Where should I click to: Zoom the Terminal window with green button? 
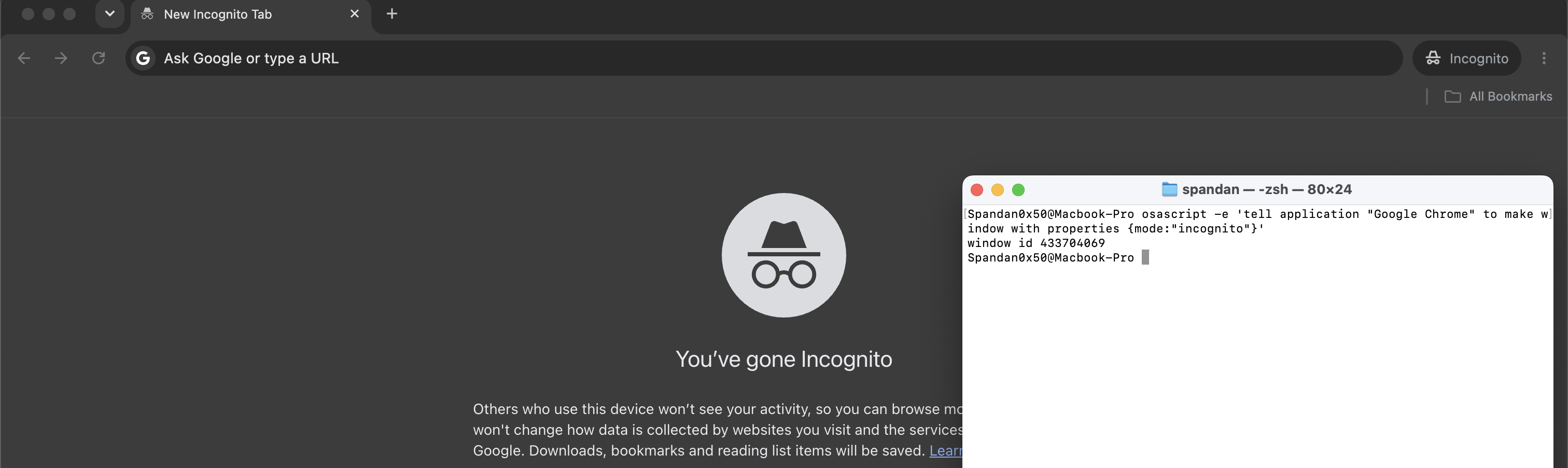click(1018, 190)
